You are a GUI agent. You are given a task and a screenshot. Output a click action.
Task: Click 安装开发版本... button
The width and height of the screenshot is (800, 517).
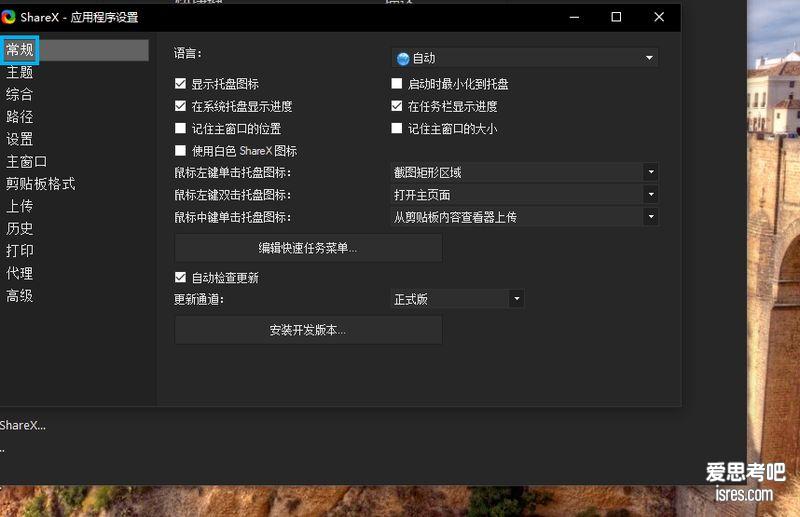308,330
